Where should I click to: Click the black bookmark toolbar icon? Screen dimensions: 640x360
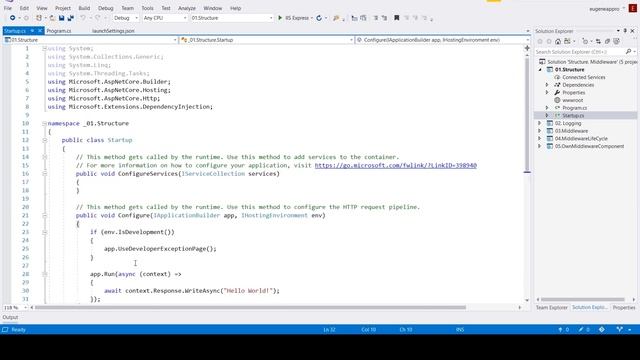point(396,18)
